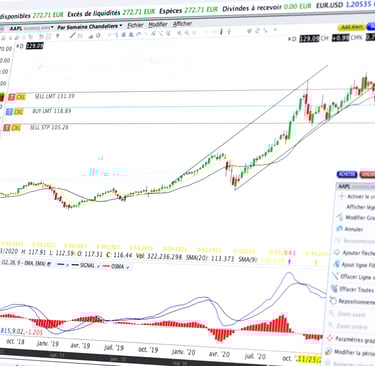Screen dimensions: 375x366
Task: Toggle the OSMA line visibility checkmark
Action: pos(128,267)
